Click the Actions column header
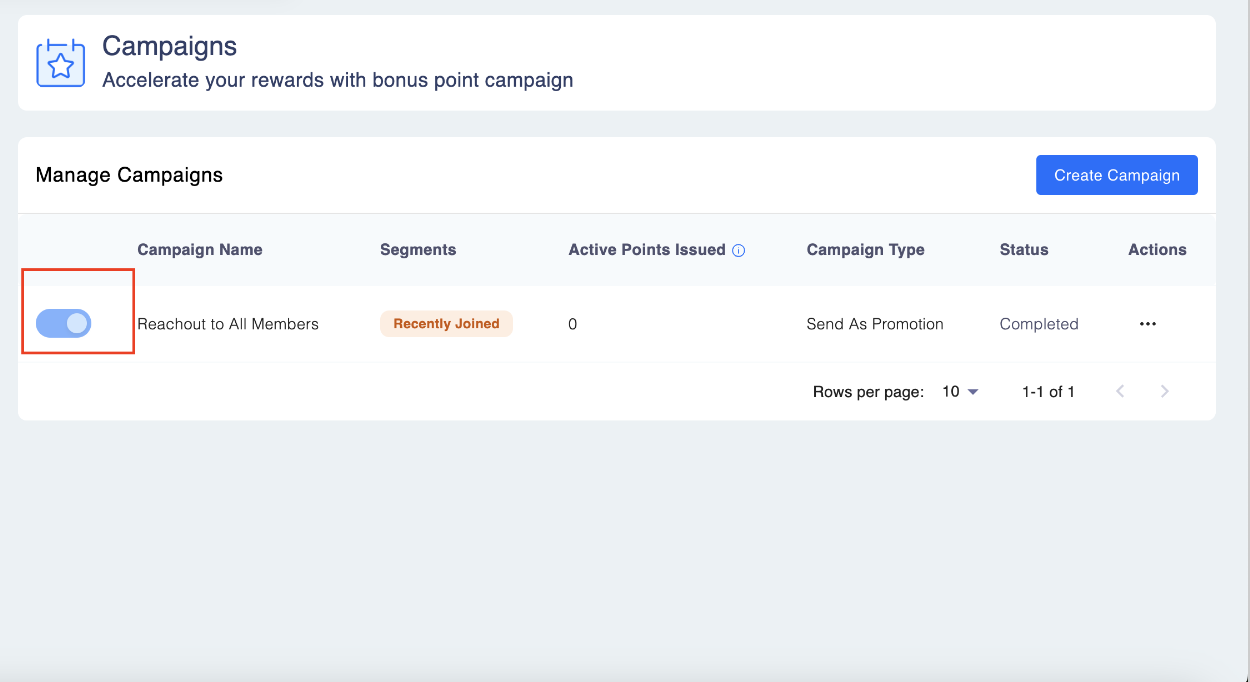 [x=1157, y=250]
